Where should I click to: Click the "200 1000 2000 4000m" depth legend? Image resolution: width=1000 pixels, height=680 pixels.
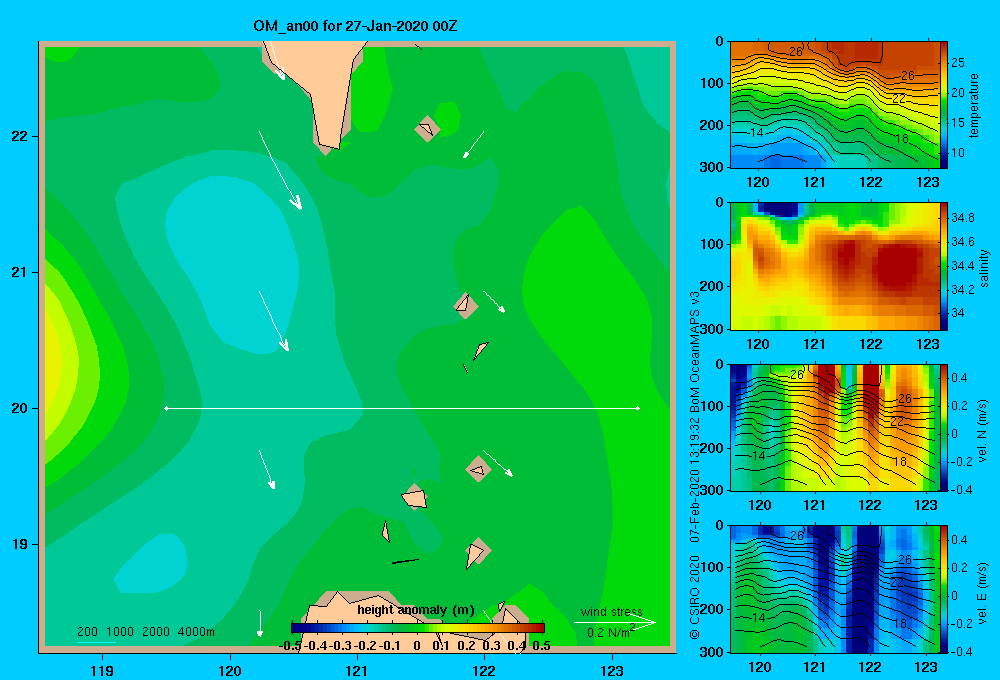coord(145,632)
